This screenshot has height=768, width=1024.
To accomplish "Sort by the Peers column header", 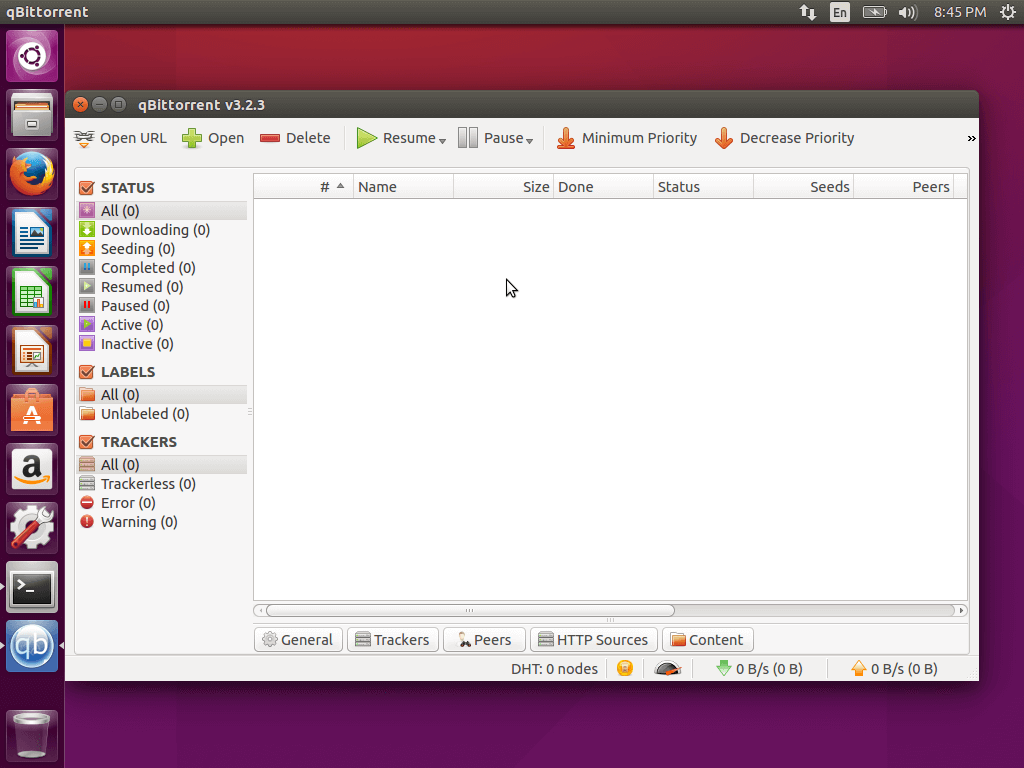I will [903, 187].
